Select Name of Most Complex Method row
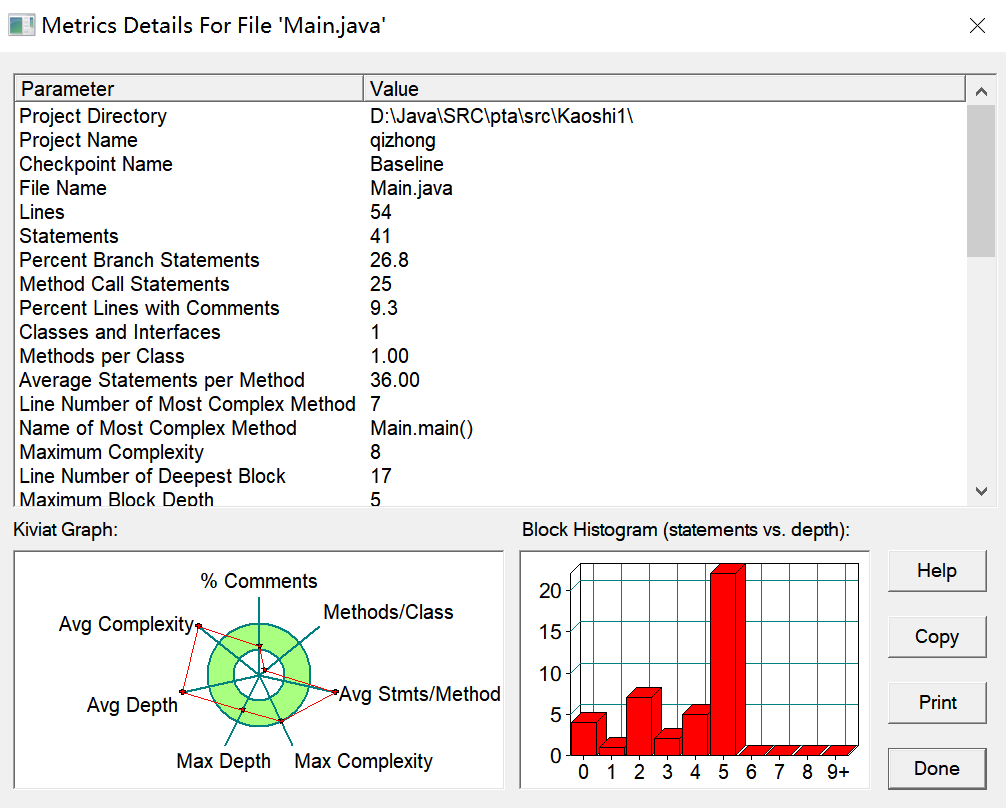Screen dimensions: 1006x808 coord(490,428)
